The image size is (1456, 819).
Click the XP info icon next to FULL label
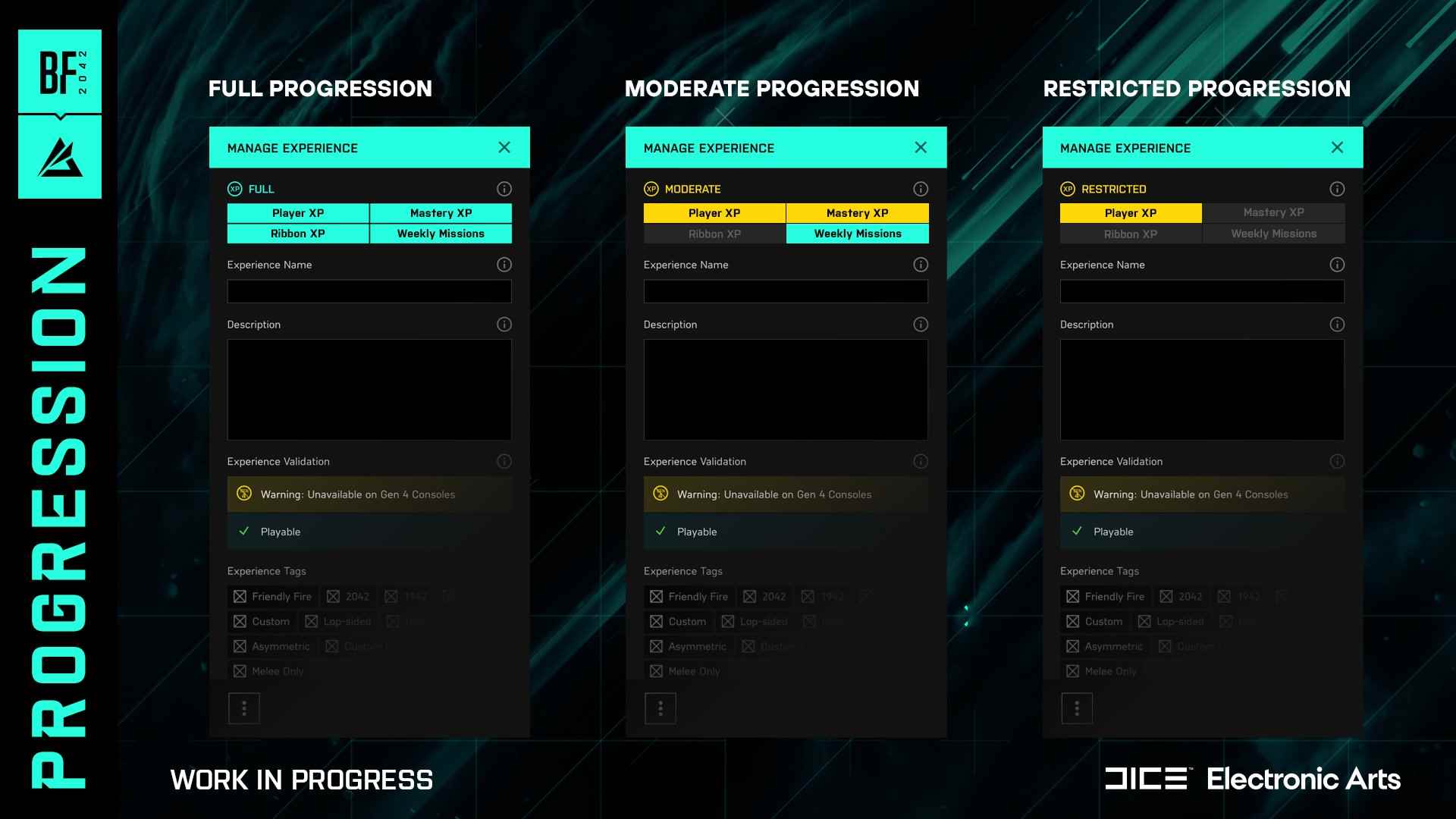[x=504, y=189]
